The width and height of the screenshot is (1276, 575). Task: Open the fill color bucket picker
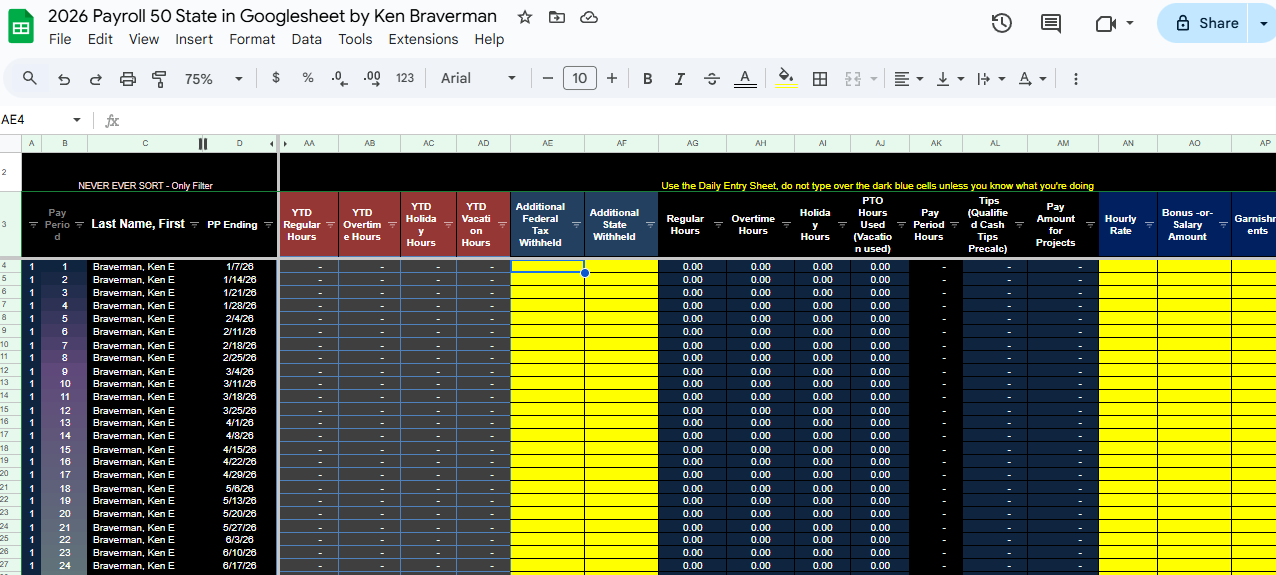tap(786, 78)
